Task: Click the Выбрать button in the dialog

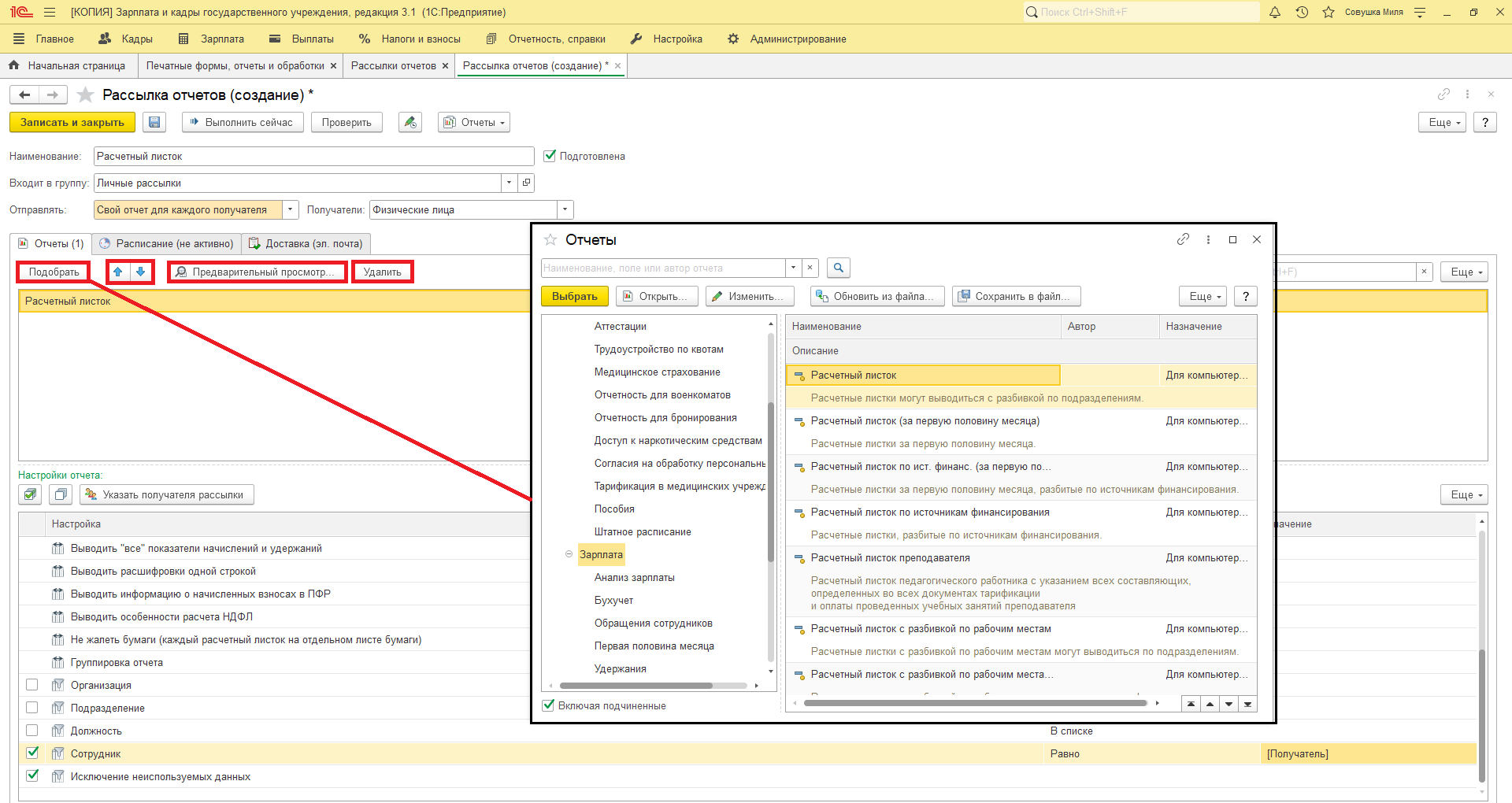Action: (575, 296)
